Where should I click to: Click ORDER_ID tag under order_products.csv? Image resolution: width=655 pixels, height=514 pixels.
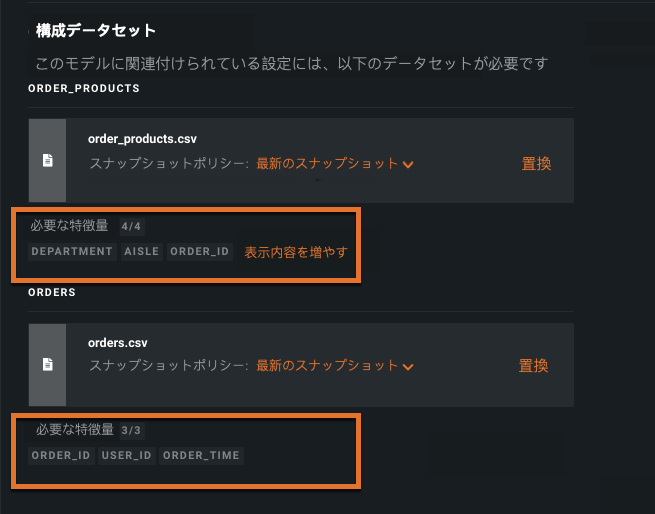(x=200, y=252)
